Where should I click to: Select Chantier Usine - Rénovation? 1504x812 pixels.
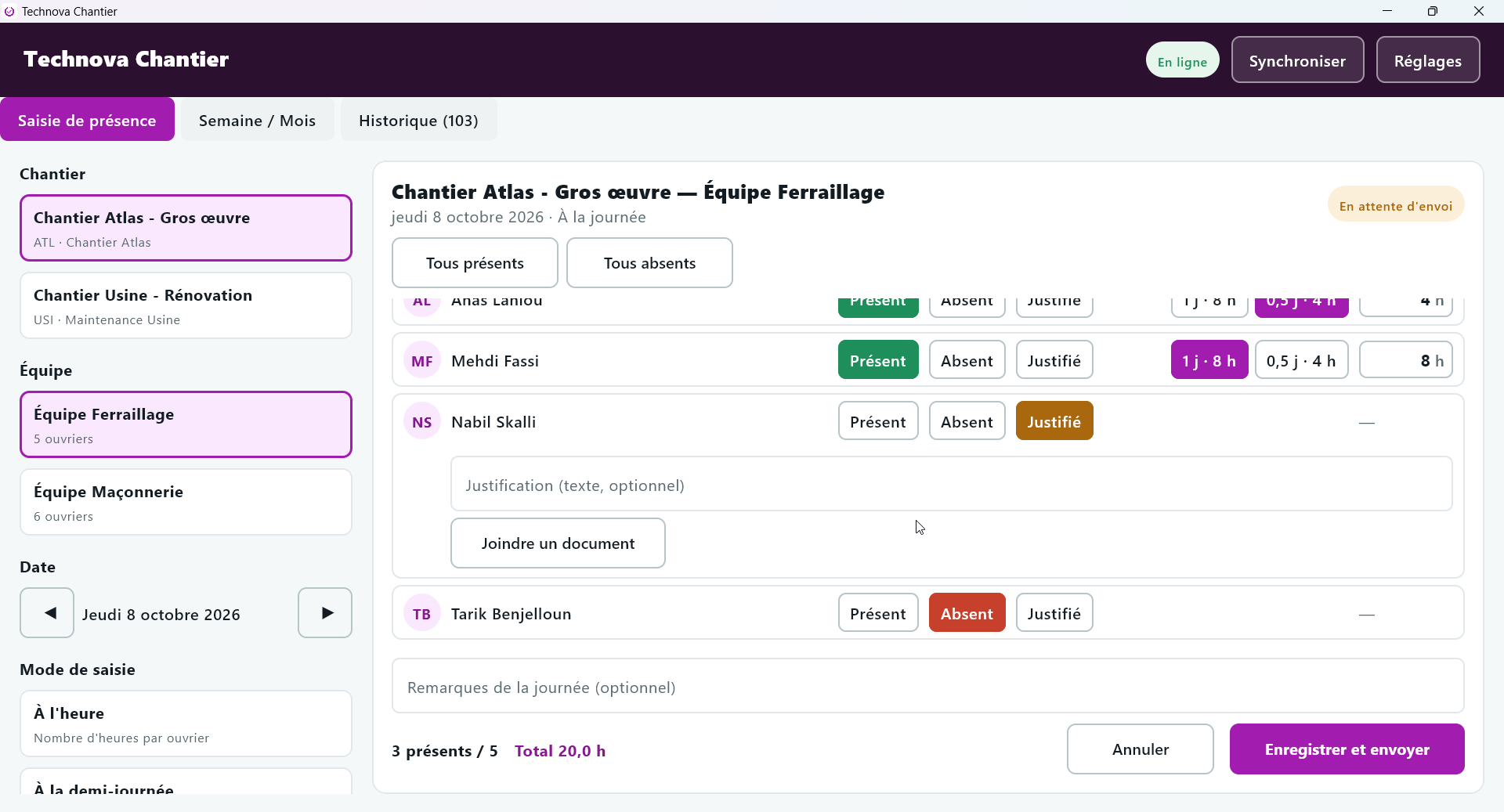[186, 305]
